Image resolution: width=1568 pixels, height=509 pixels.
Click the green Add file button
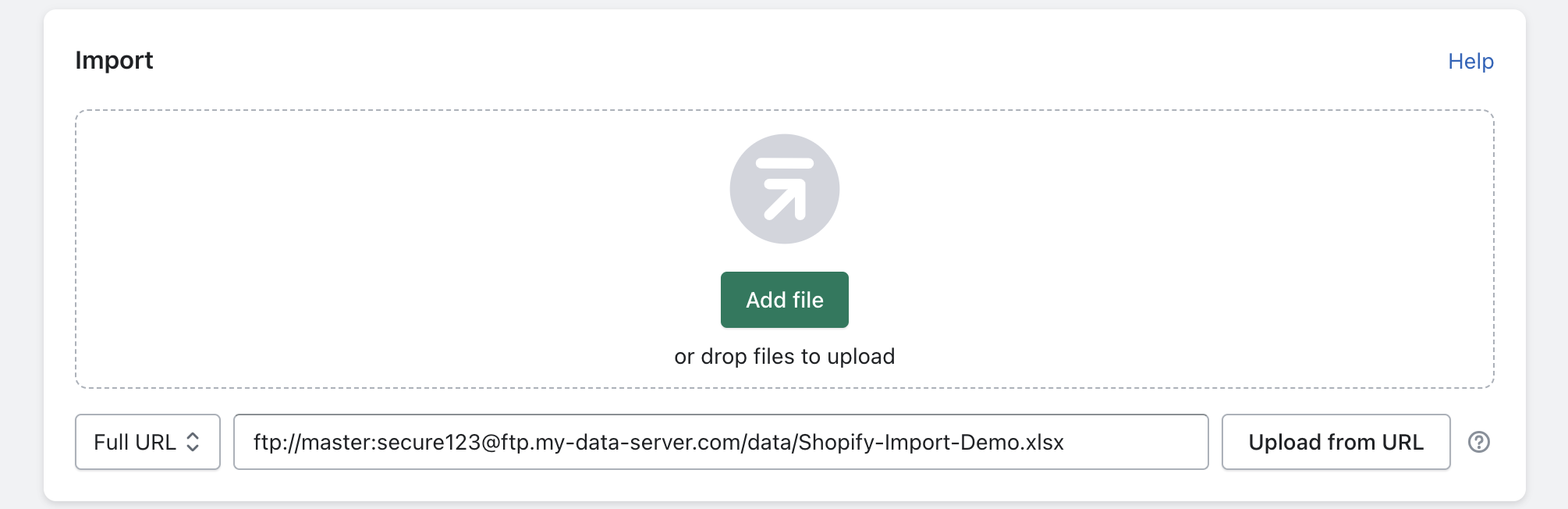click(784, 300)
